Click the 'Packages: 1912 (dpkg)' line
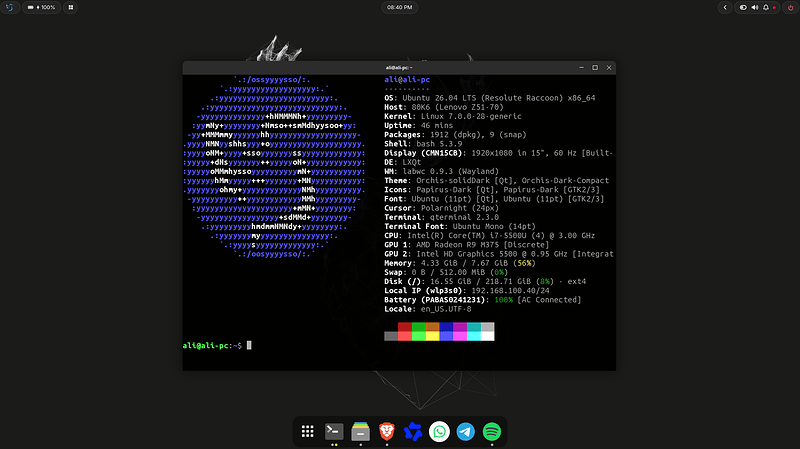The image size is (800, 449). pos(455,135)
